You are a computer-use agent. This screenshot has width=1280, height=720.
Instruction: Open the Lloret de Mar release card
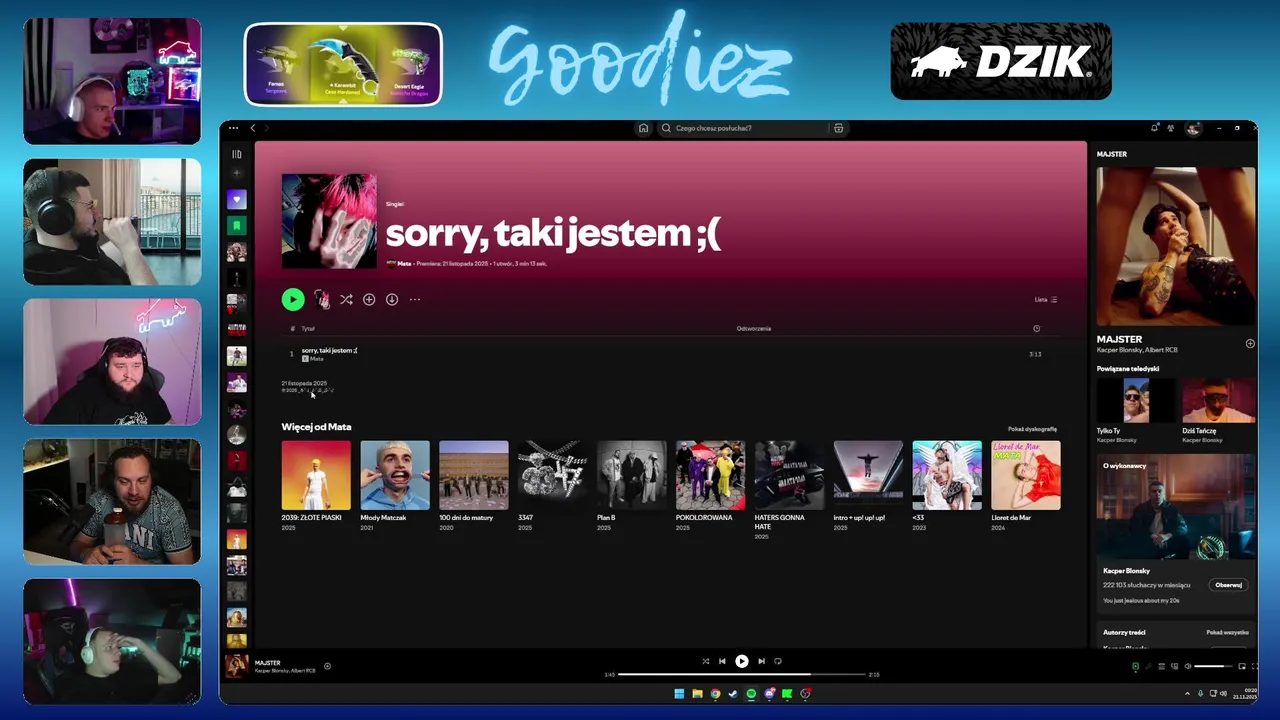pos(1026,486)
